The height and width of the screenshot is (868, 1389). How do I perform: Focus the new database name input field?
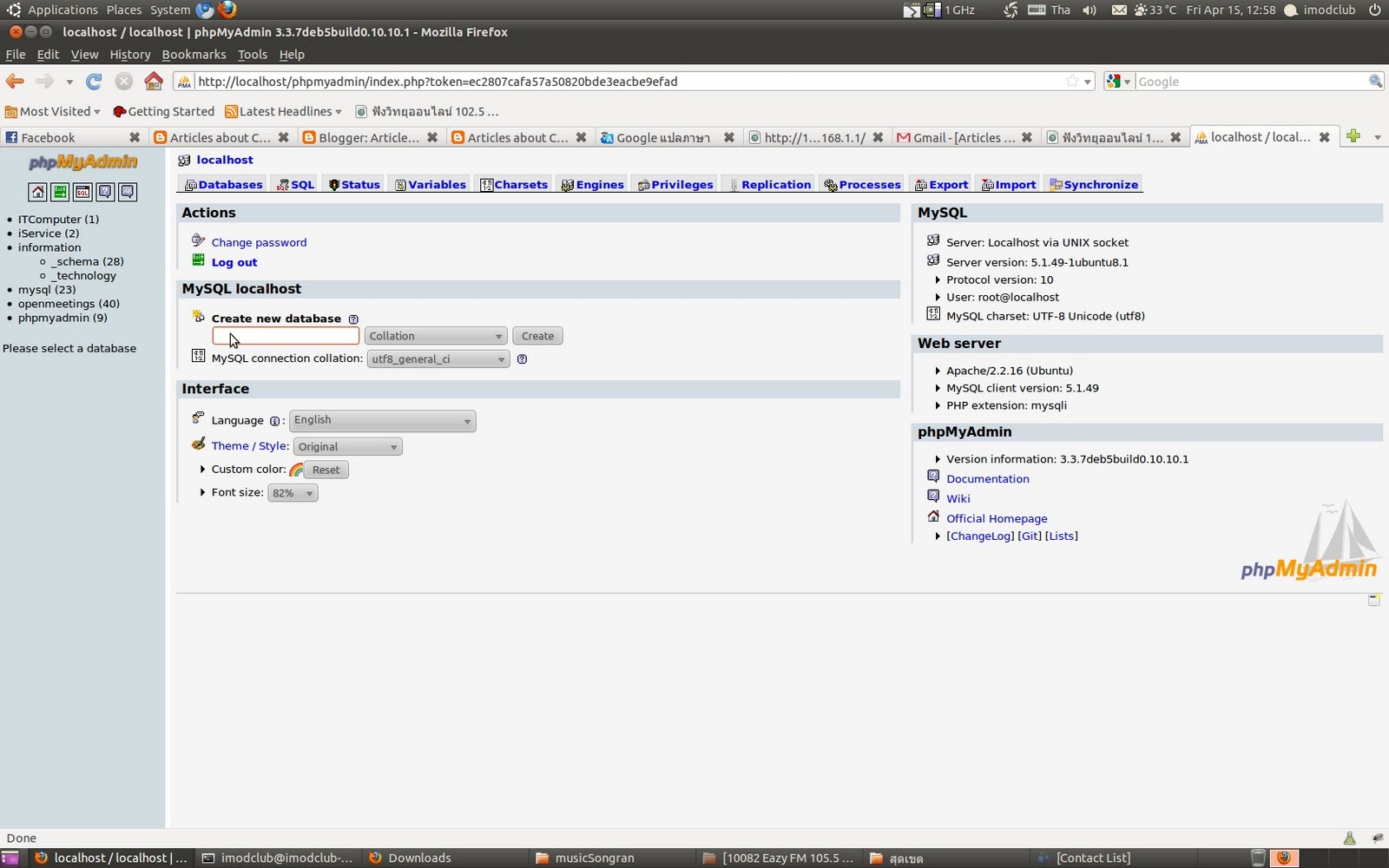coord(286,336)
